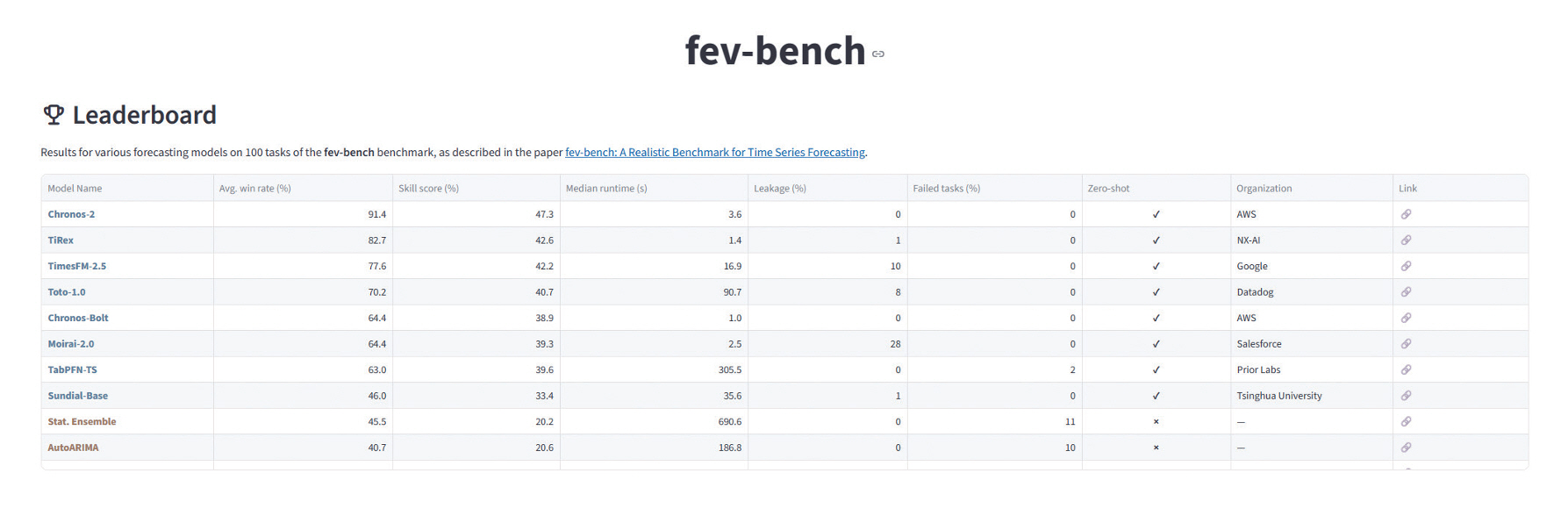Image resolution: width=1568 pixels, height=509 pixels.
Task: Open the link icon in TabPFN-TS row
Action: 1406,369
